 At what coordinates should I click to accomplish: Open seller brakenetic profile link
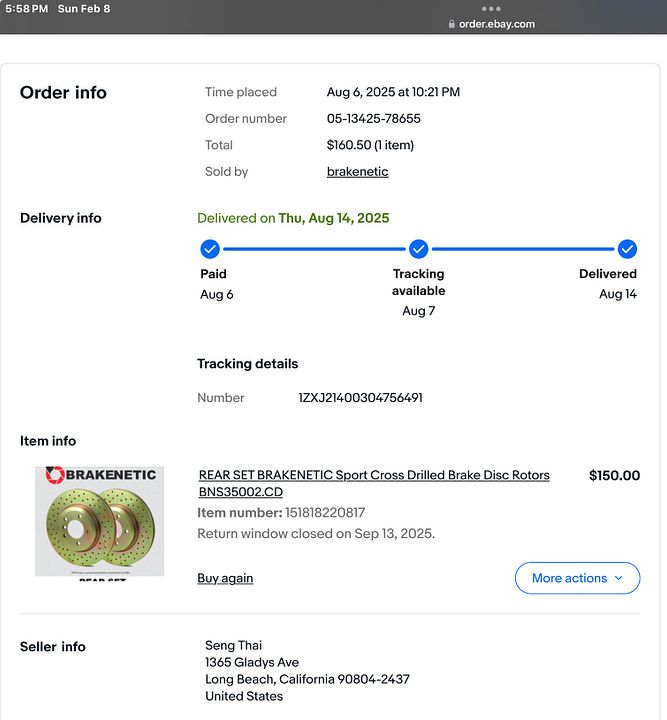(x=358, y=172)
